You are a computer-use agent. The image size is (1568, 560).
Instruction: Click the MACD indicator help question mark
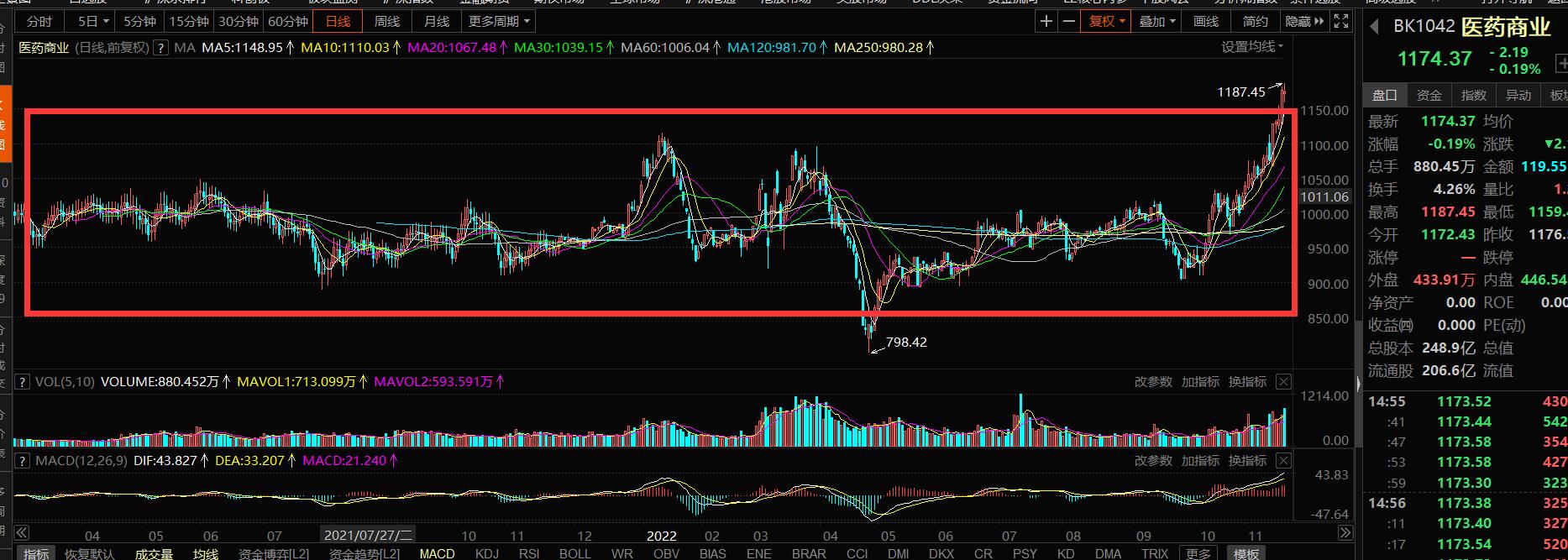21,461
